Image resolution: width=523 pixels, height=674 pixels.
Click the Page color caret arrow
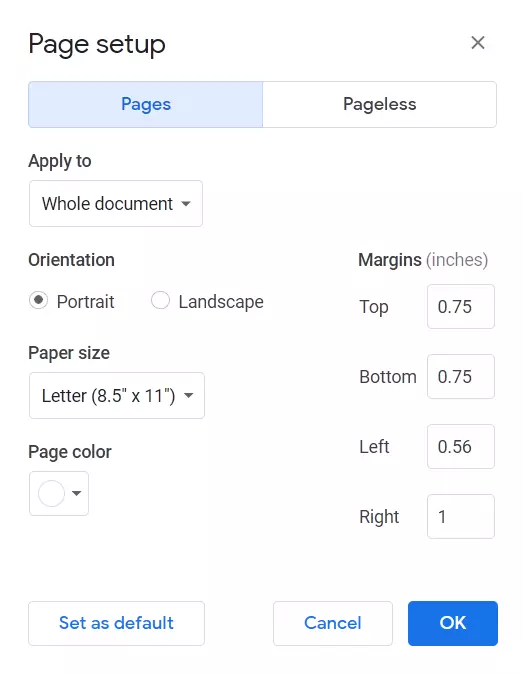click(76, 493)
